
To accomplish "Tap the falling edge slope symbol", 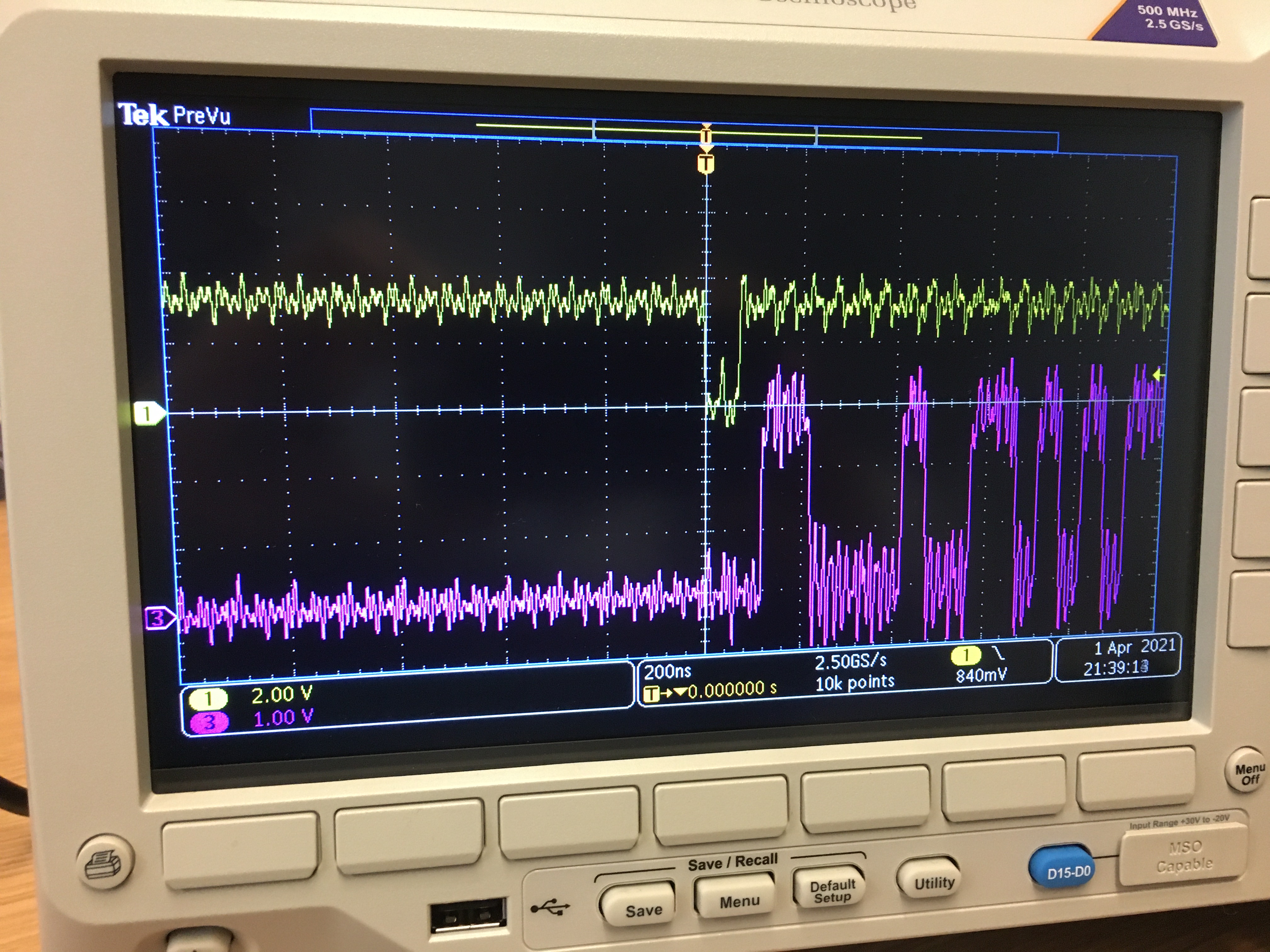I will pos(998,654).
